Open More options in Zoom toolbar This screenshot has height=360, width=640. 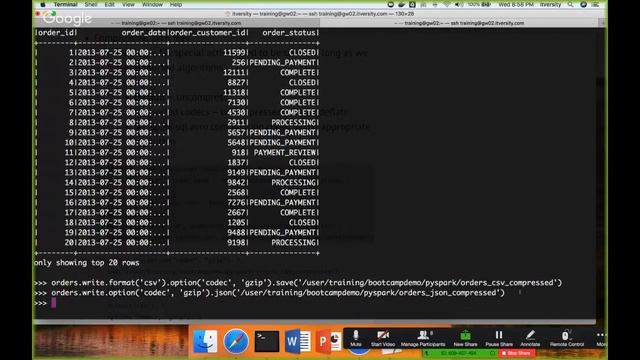pos(601,338)
